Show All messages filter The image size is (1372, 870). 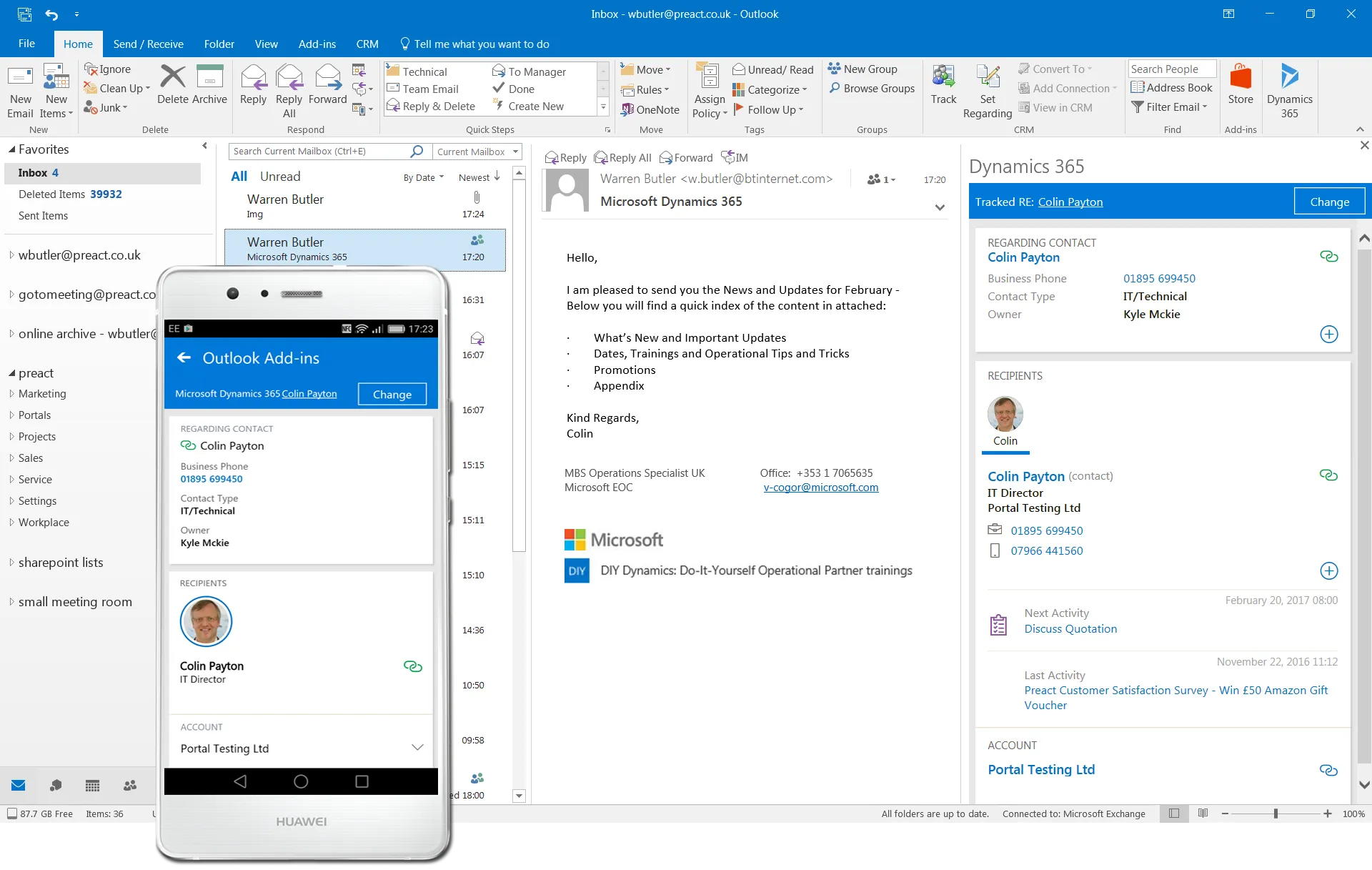click(x=239, y=177)
